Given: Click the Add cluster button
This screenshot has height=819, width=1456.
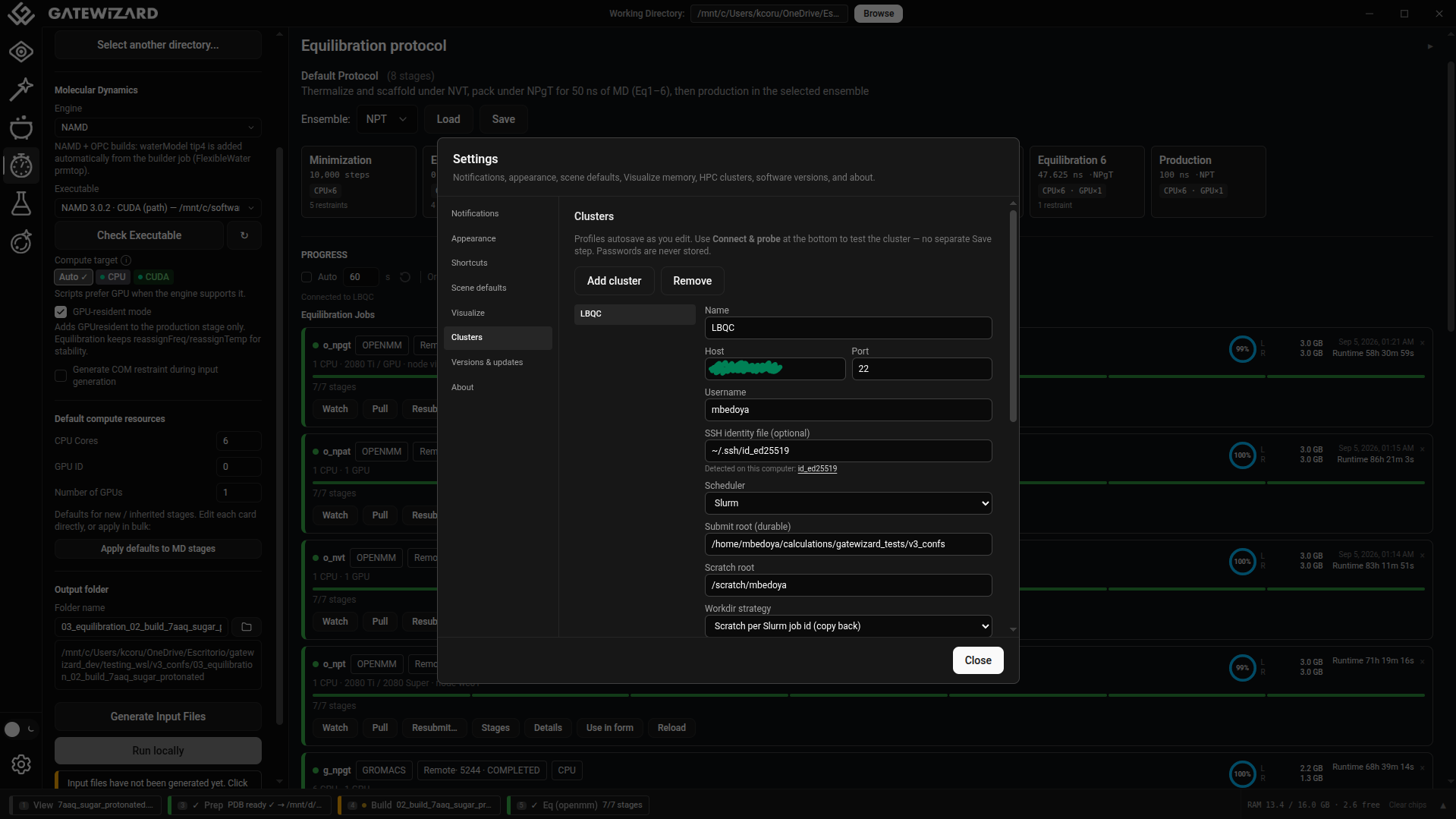Looking at the screenshot, I should (614, 281).
